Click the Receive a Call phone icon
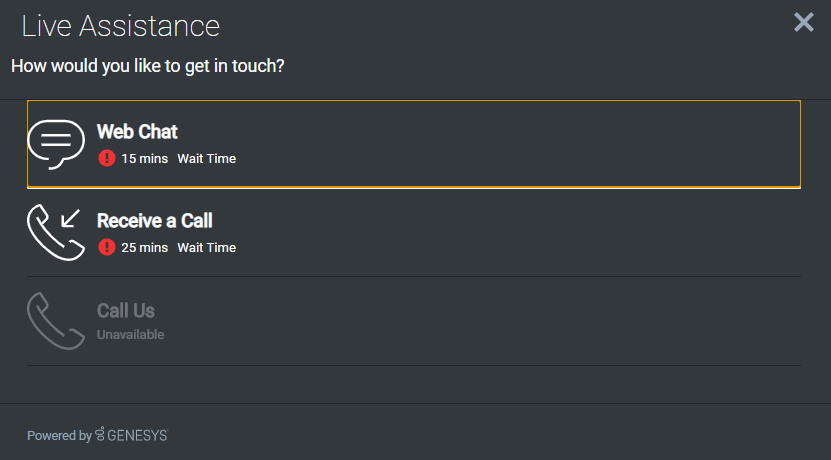Screen dimensions: 831x460 point(56,233)
